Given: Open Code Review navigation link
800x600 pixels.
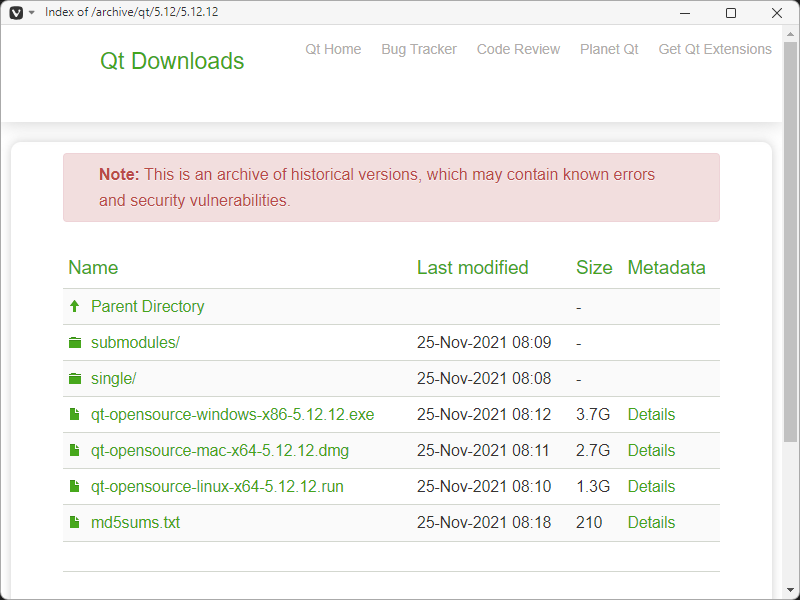Looking at the screenshot, I should point(518,49).
